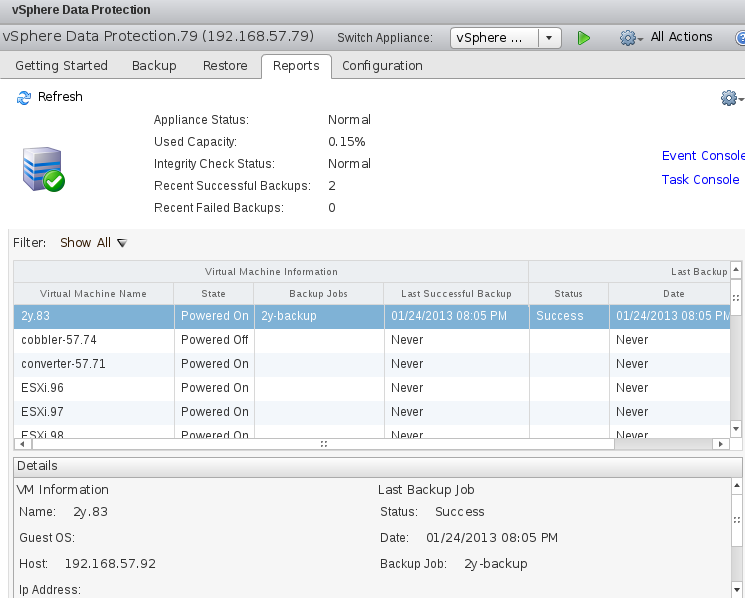Open the gear menu below All Actions
Image resolution: width=745 pixels, height=600 pixels.
click(x=732, y=98)
